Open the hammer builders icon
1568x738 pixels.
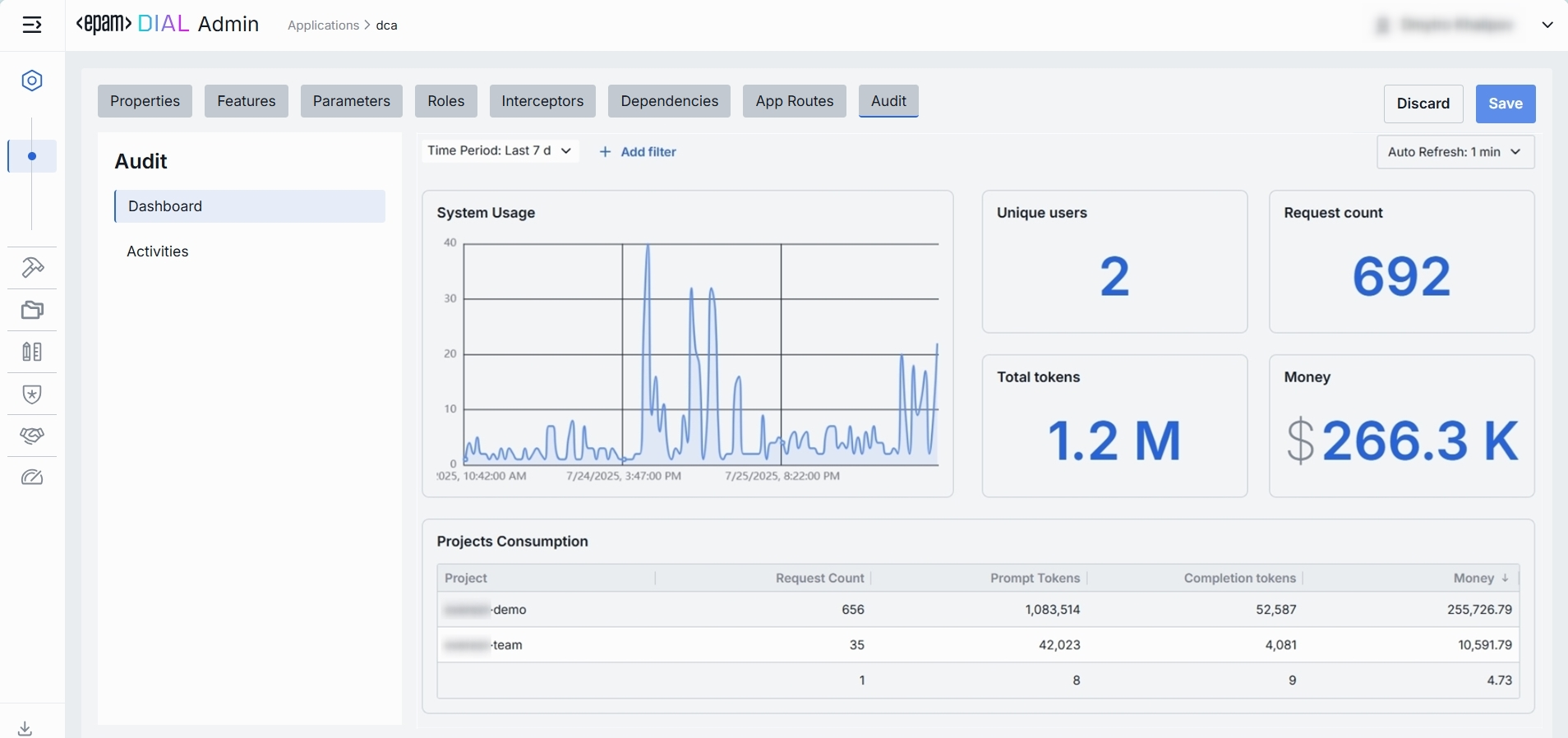tap(32, 268)
